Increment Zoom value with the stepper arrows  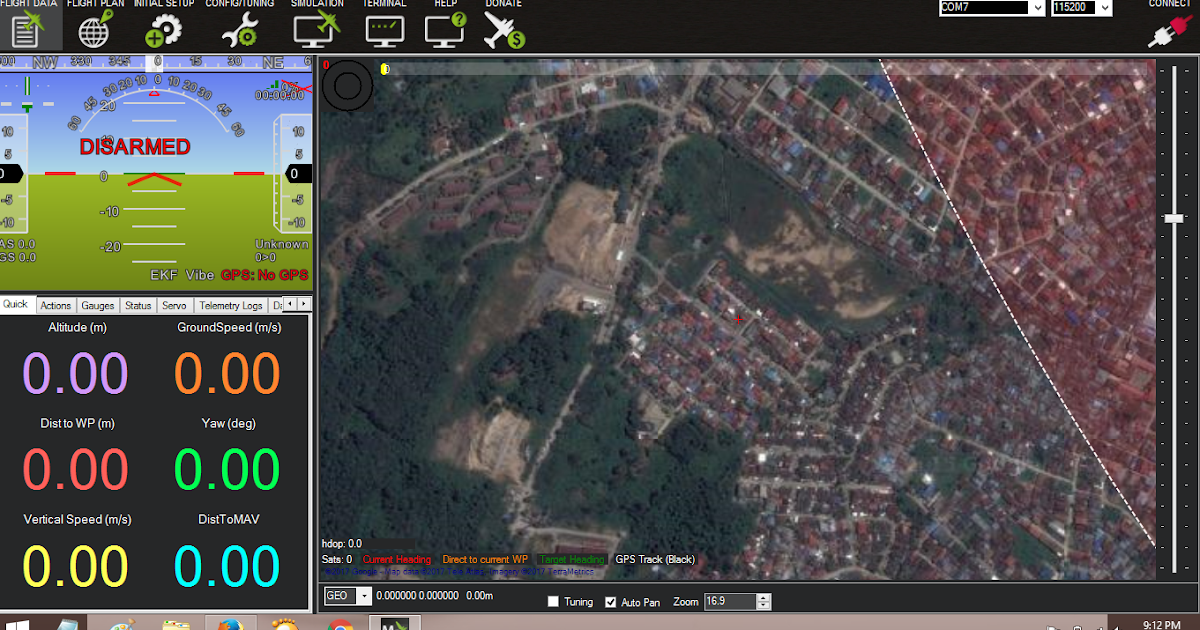763,597
